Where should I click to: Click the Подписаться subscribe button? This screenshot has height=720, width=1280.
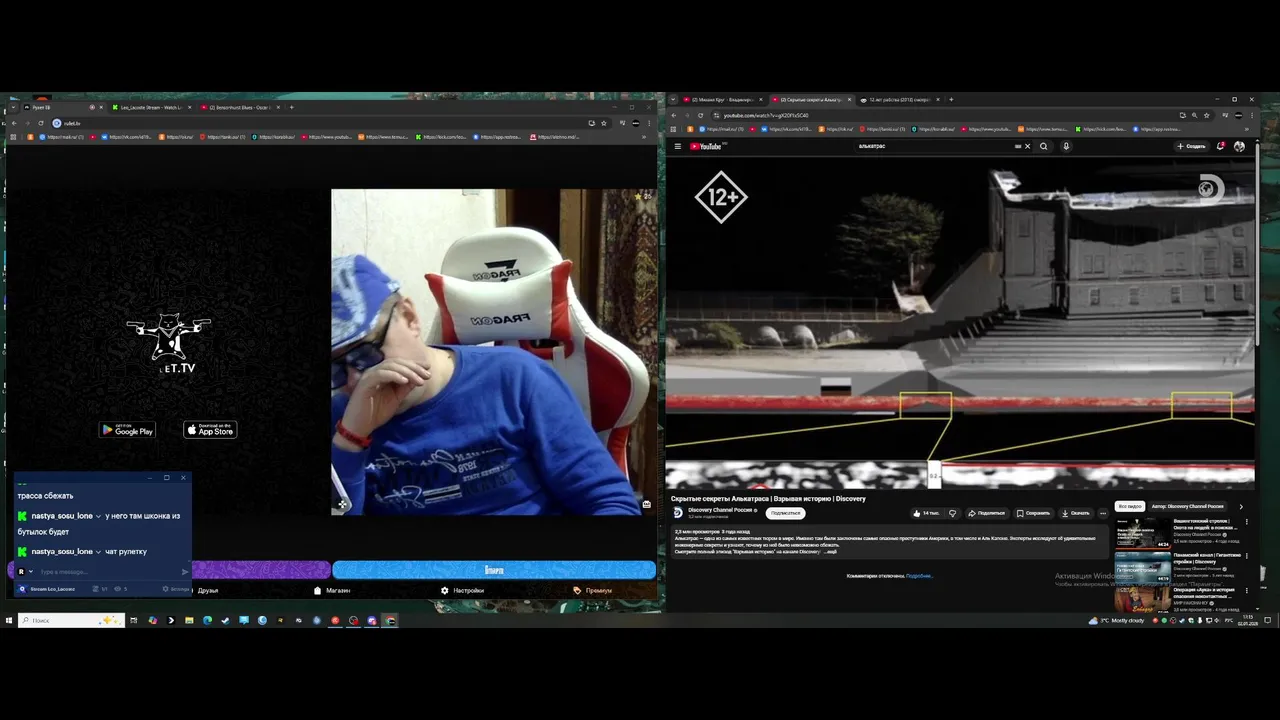785,513
